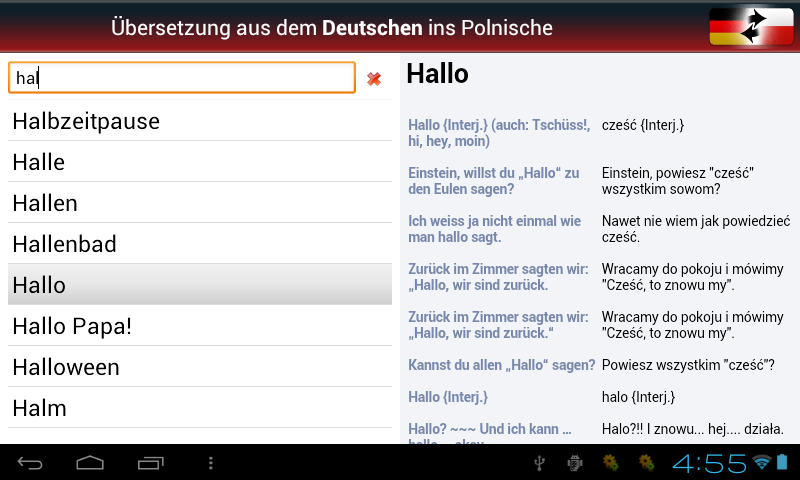Select 'Halloween' in the word list
Image resolution: width=800 pixels, height=480 pixels.
[200, 367]
